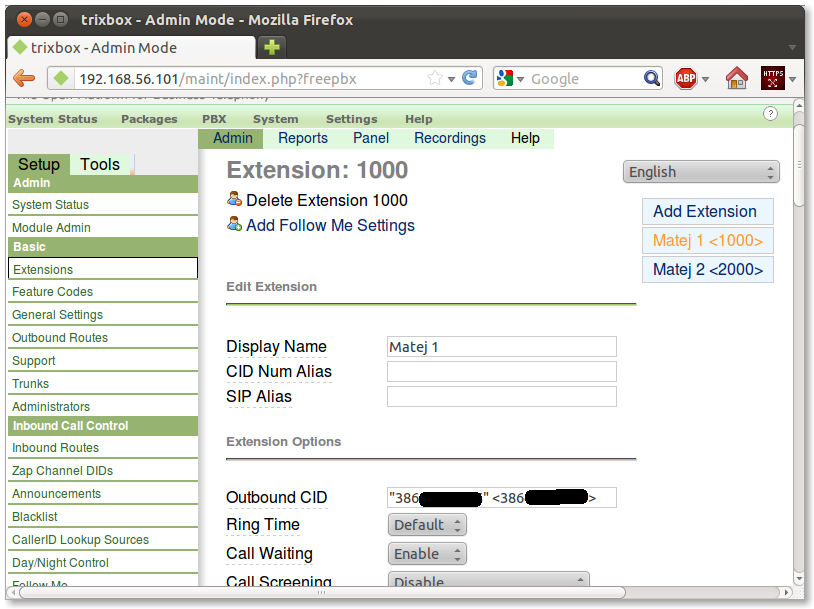
Task: Click the Adblock Plus ABP icon
Action: 686,78
